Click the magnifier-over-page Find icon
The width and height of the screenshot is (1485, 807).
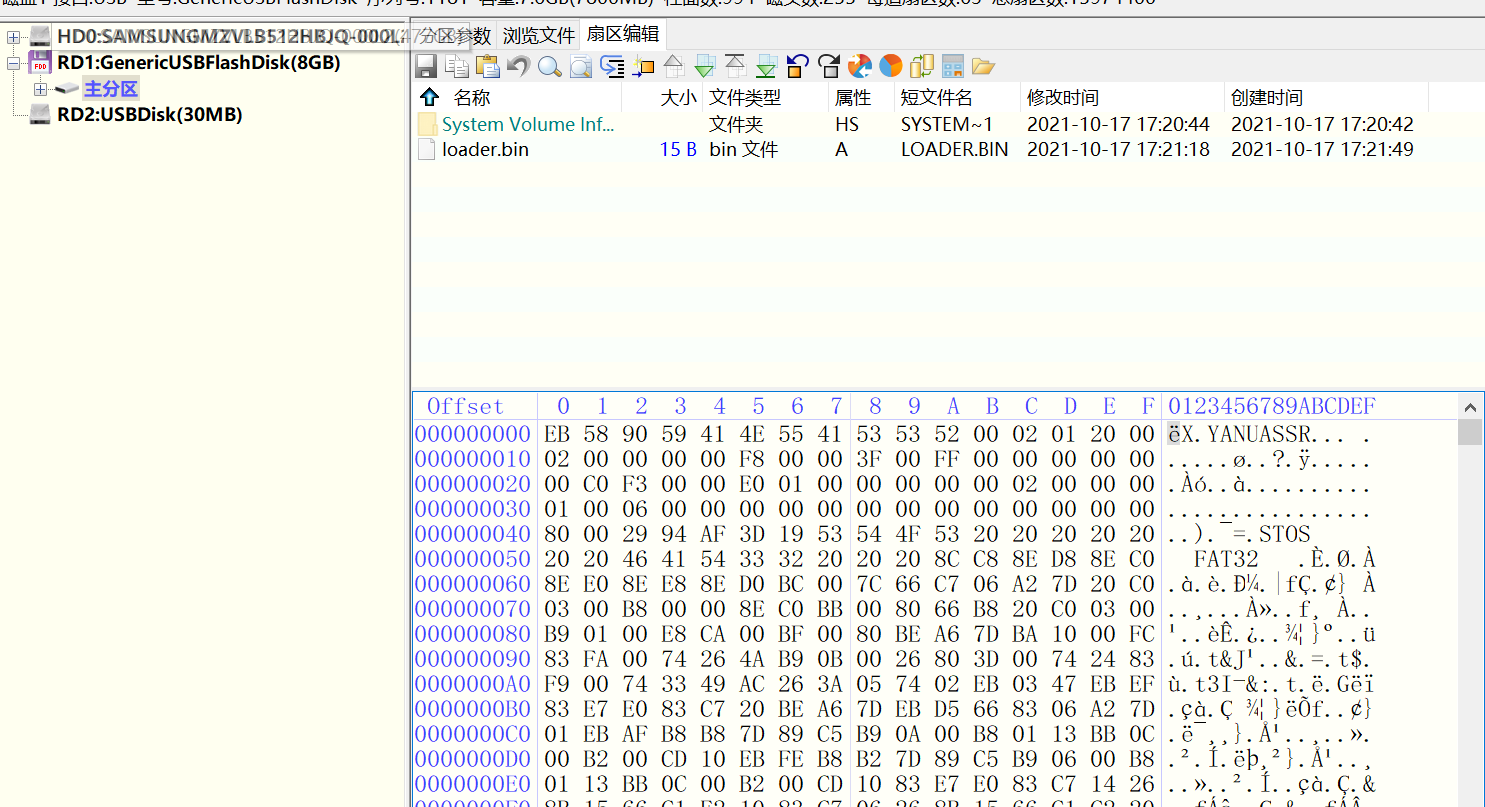coord(580,66)
